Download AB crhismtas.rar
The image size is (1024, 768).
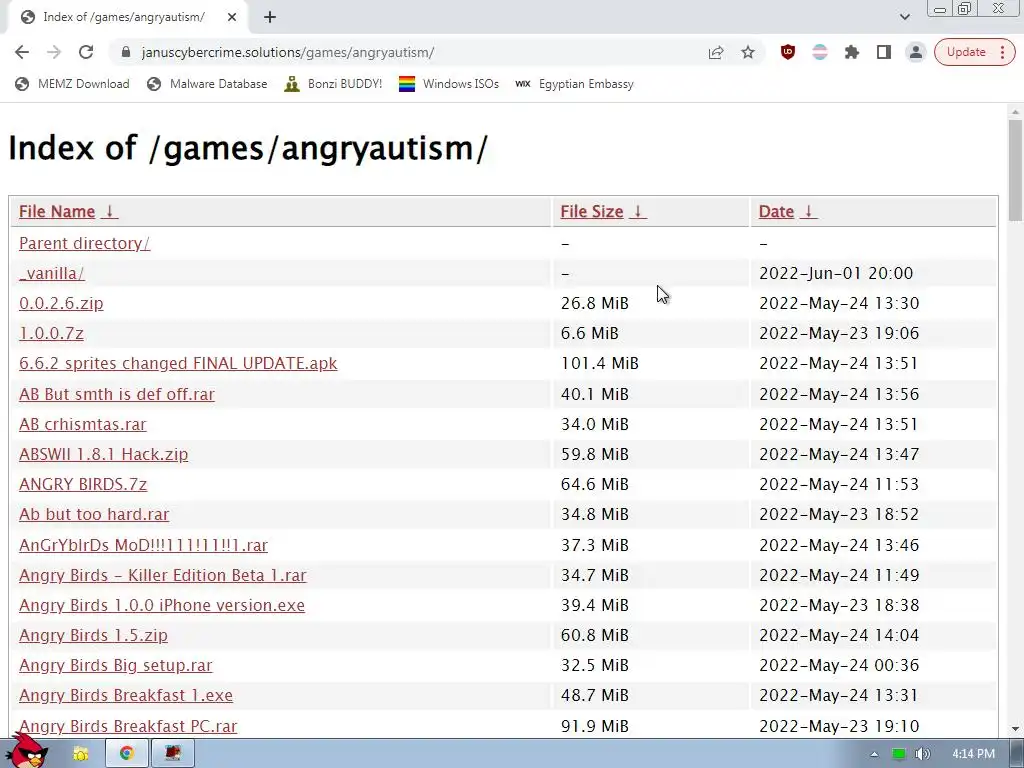tap(82, 424)
